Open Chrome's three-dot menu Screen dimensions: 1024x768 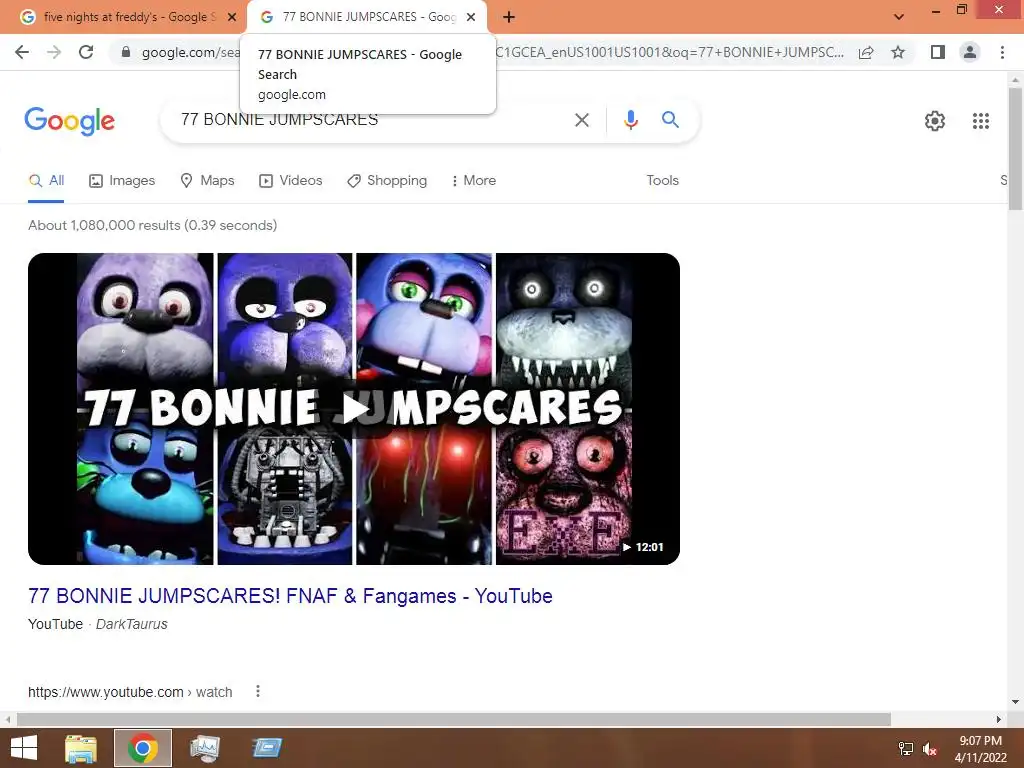coord(1002,52)
